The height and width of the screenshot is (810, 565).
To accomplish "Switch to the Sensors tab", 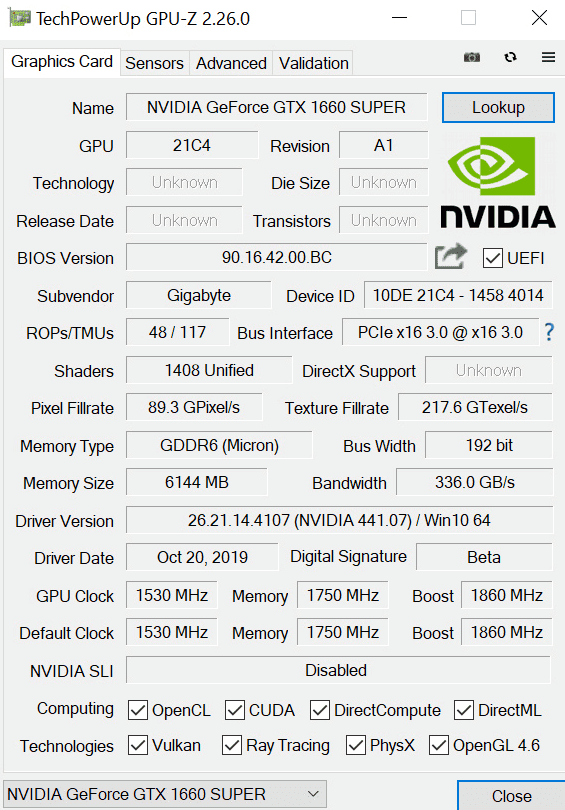I will tap(154, 64).
